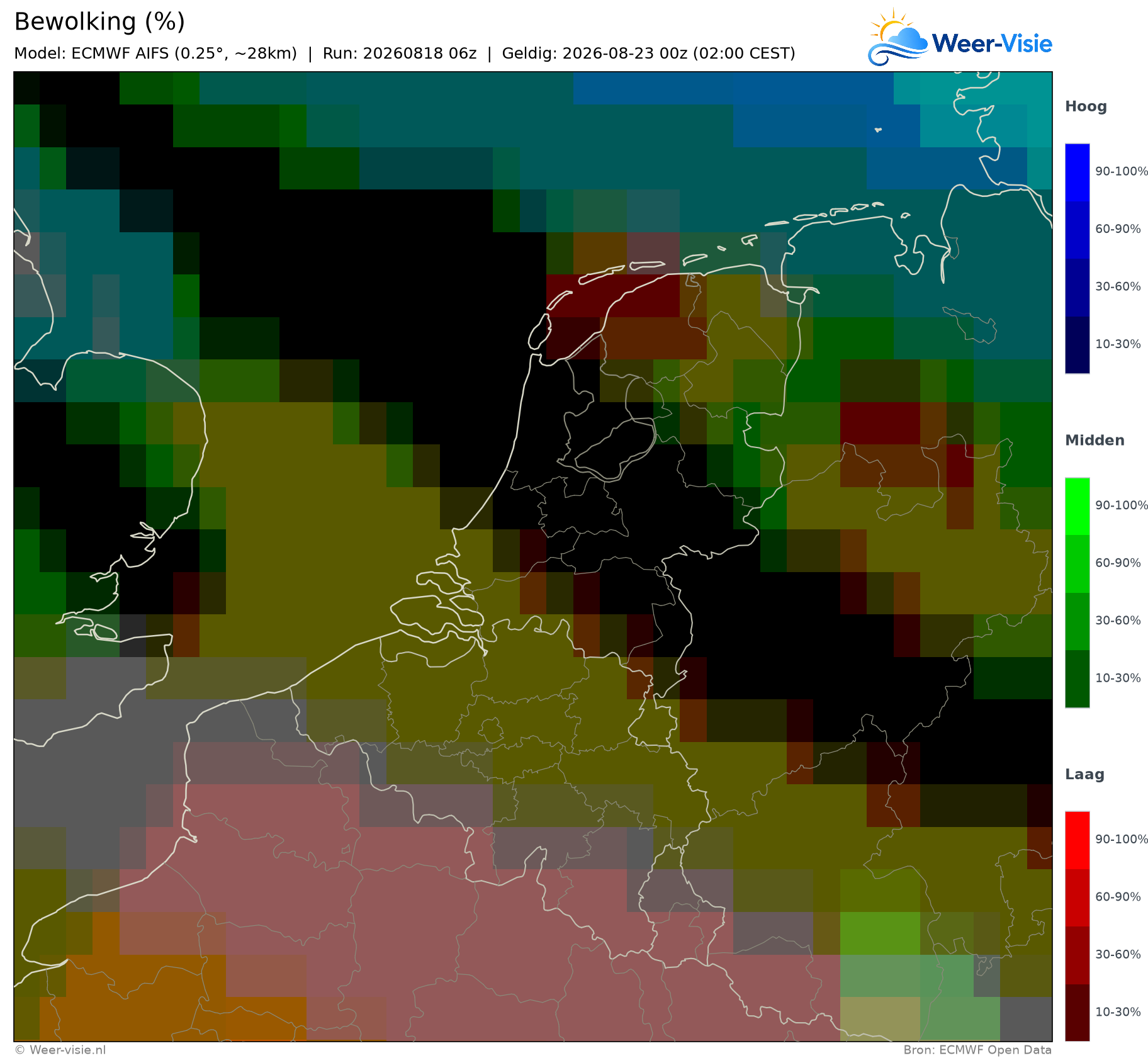Select the Laag 90-100% bright red swatch
Viewport: 1148px width, 1058px height.
click(1077, 840)
